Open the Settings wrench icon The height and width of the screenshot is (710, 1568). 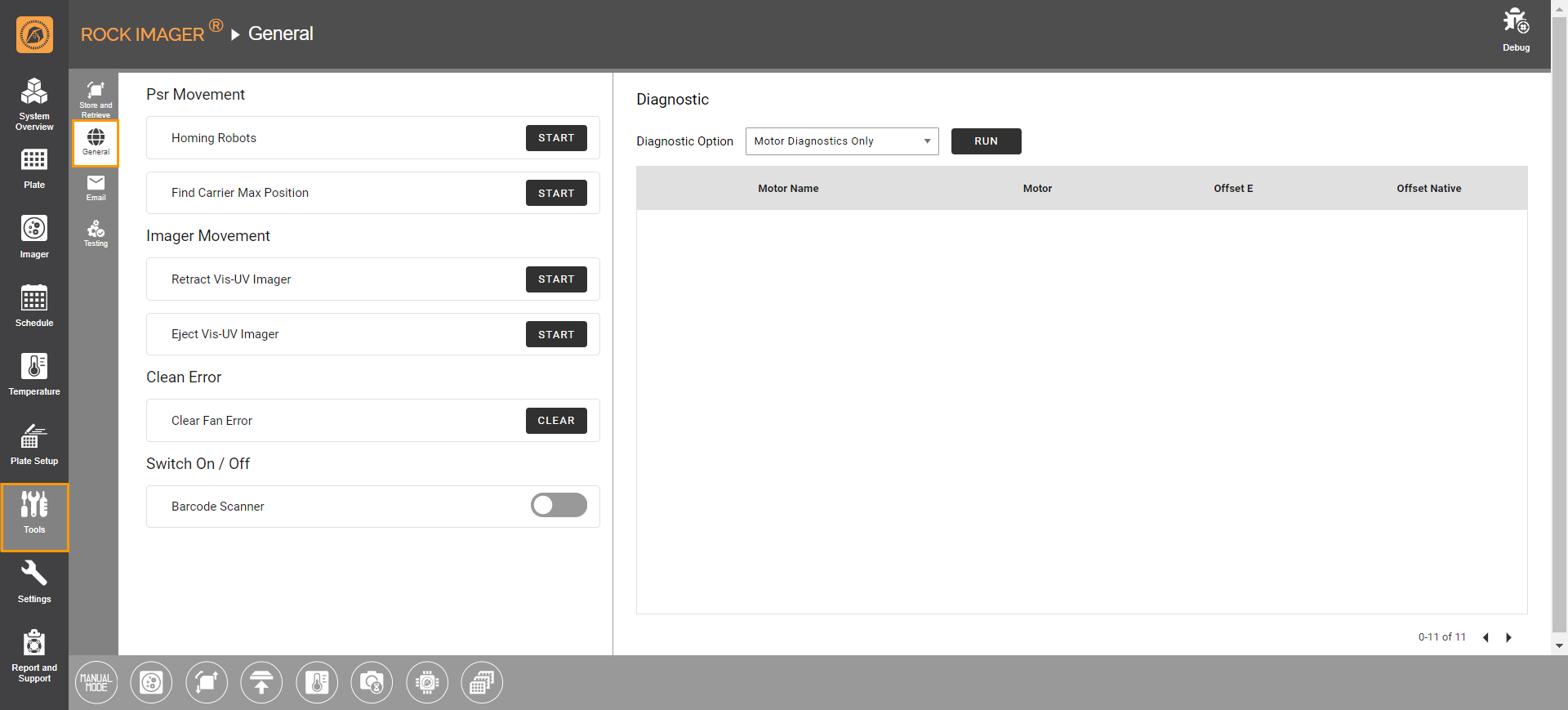(x=34, y=581)
